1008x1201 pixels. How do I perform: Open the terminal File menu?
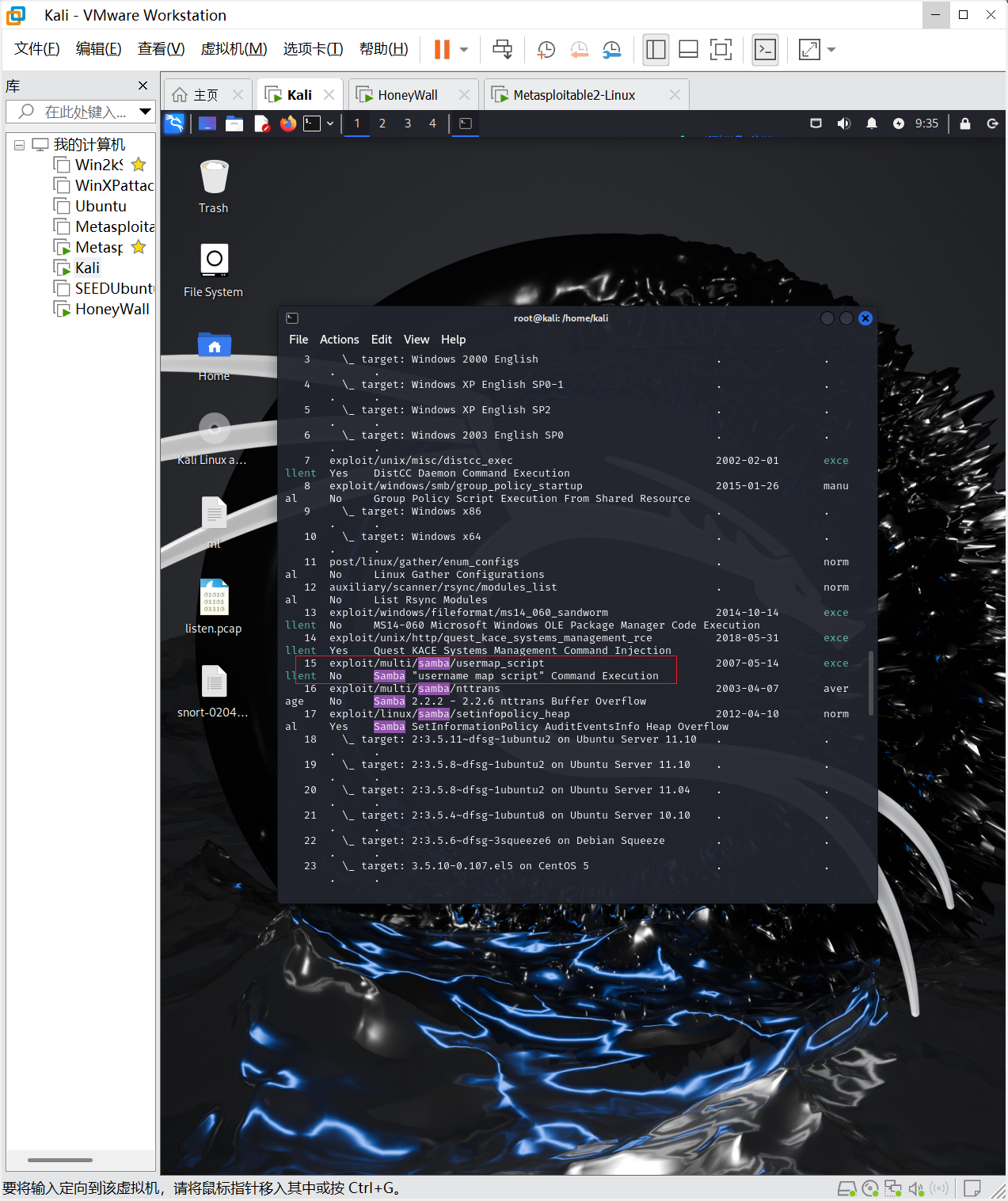[x=299, y=340]
